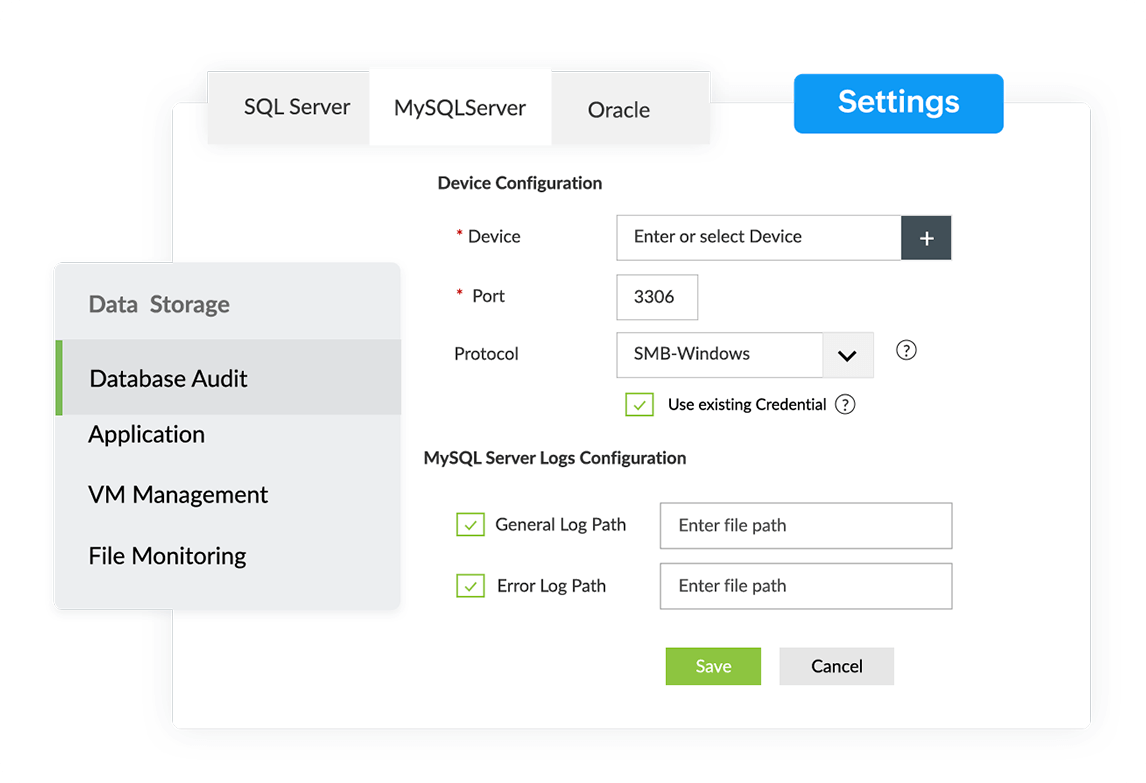Screen dimensions: 1146x783
Task: Select the MySQLServer tab
Action: pyautogui.click(x=460, y=108)
